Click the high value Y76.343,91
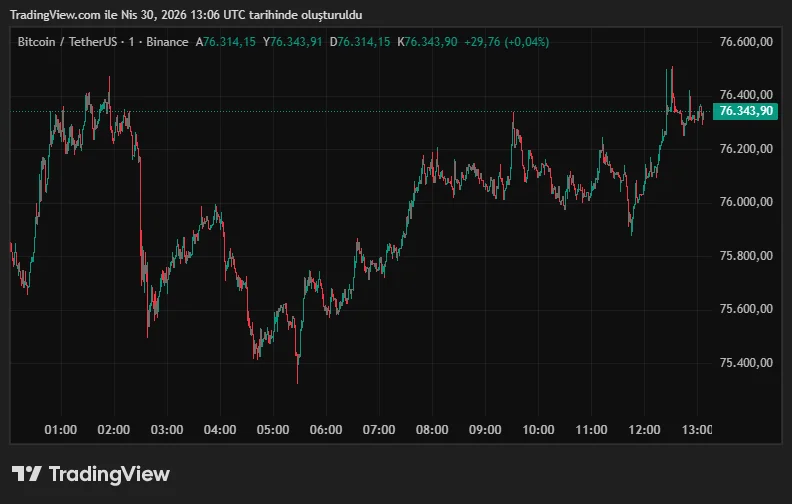The width and height of the screenshot is (792, 504). pyautogui.click(x=292, y=42)
